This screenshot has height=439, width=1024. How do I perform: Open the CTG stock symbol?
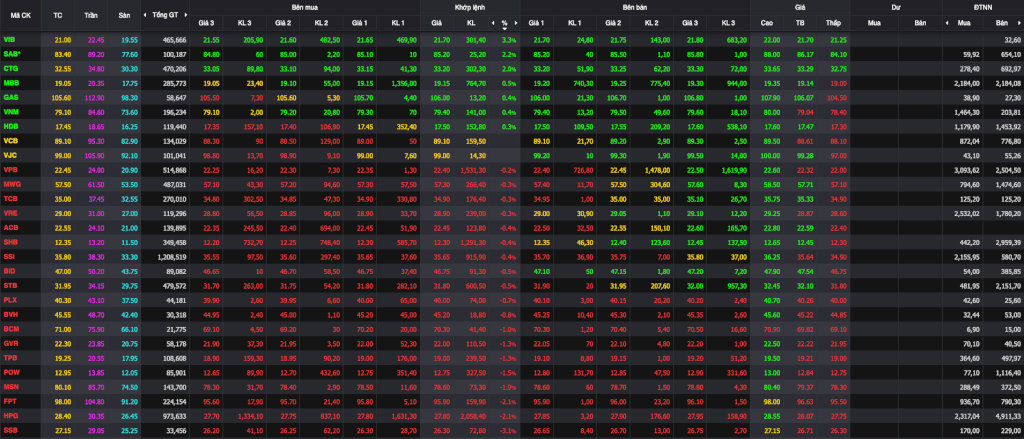click(10, 67)
